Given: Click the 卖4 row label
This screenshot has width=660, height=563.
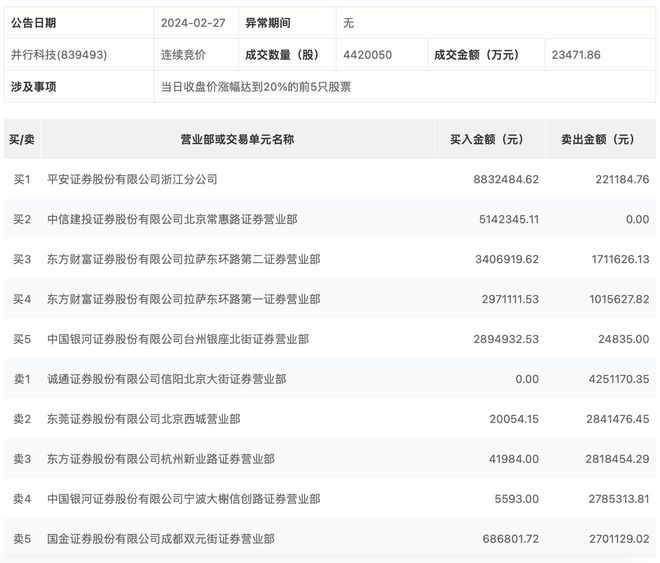Looking at the screenshot, I should tap(22, 499).
